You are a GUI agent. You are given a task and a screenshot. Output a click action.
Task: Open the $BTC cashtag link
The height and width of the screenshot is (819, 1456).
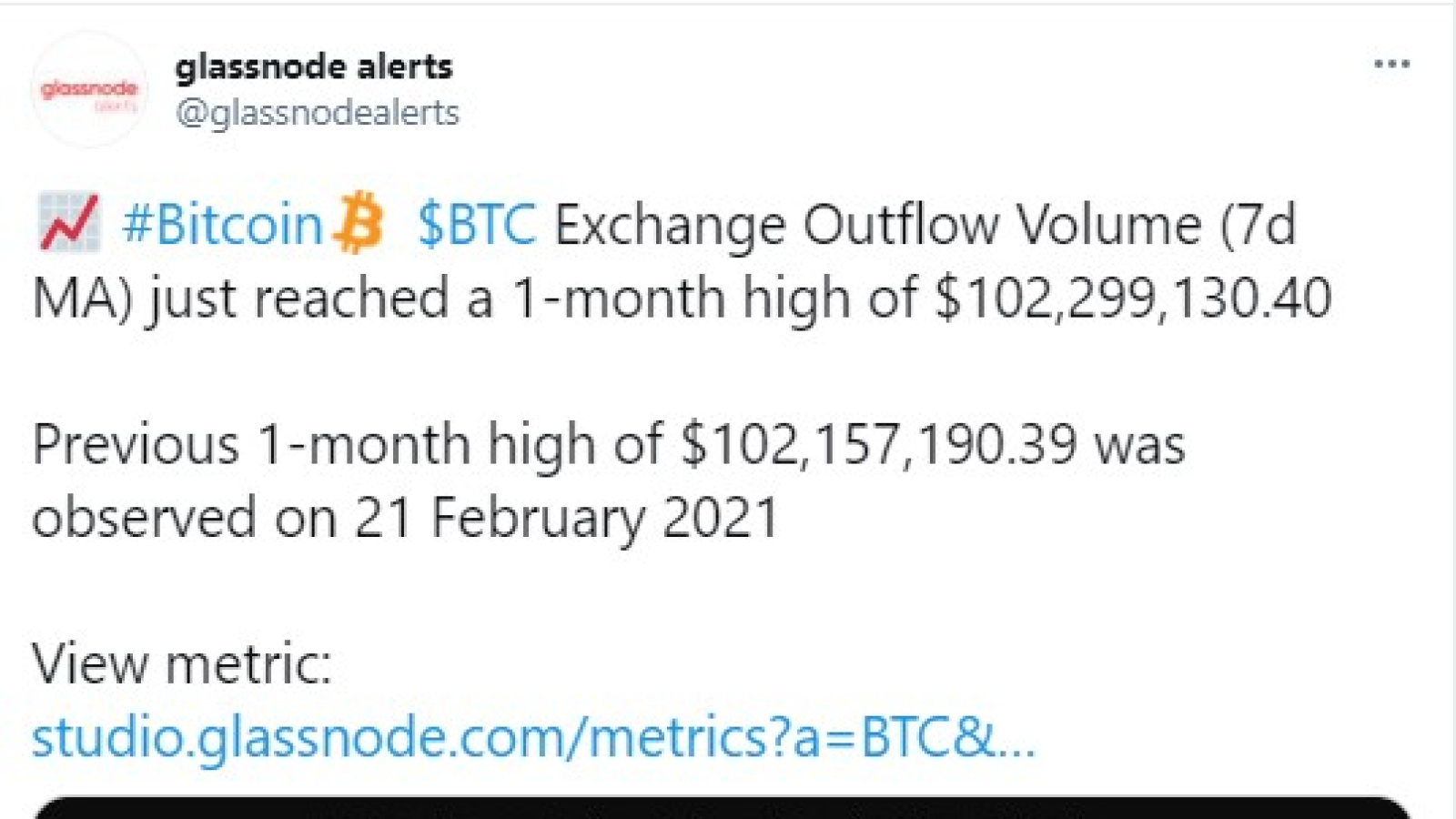pyautogui.click(x=477, y=224)
